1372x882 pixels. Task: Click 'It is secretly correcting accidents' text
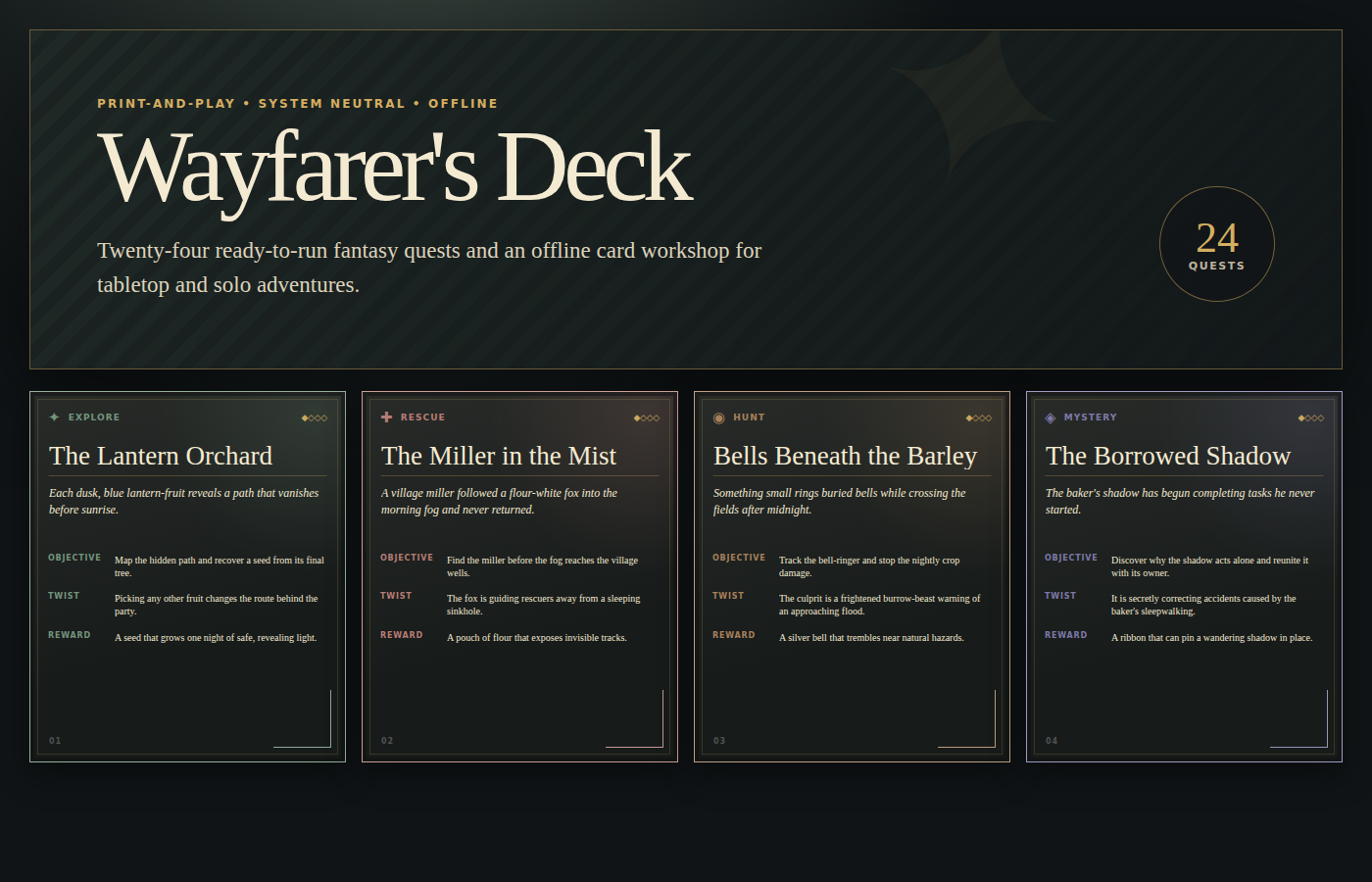tap(1204, 605)
